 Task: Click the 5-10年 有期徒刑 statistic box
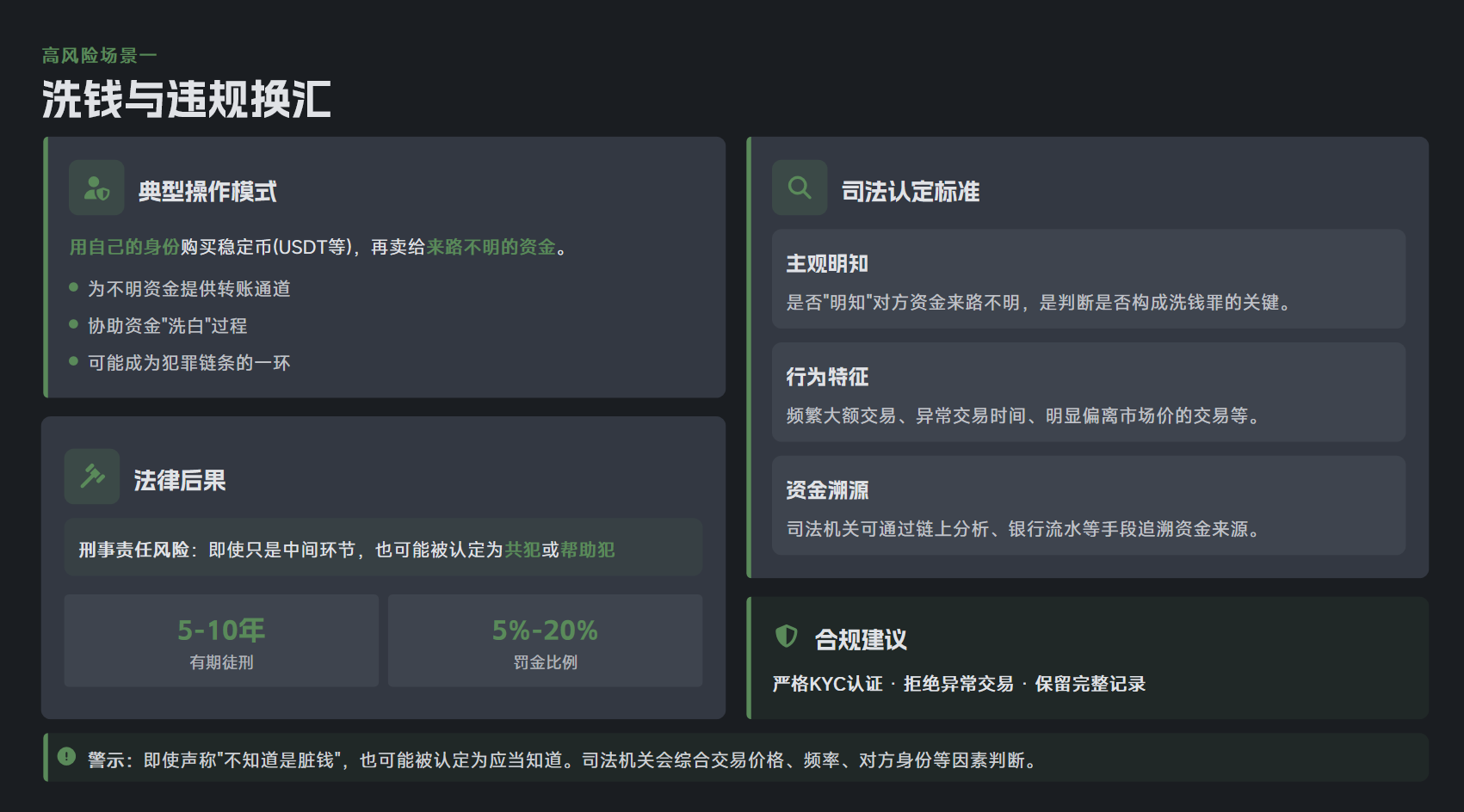[221, 641]
